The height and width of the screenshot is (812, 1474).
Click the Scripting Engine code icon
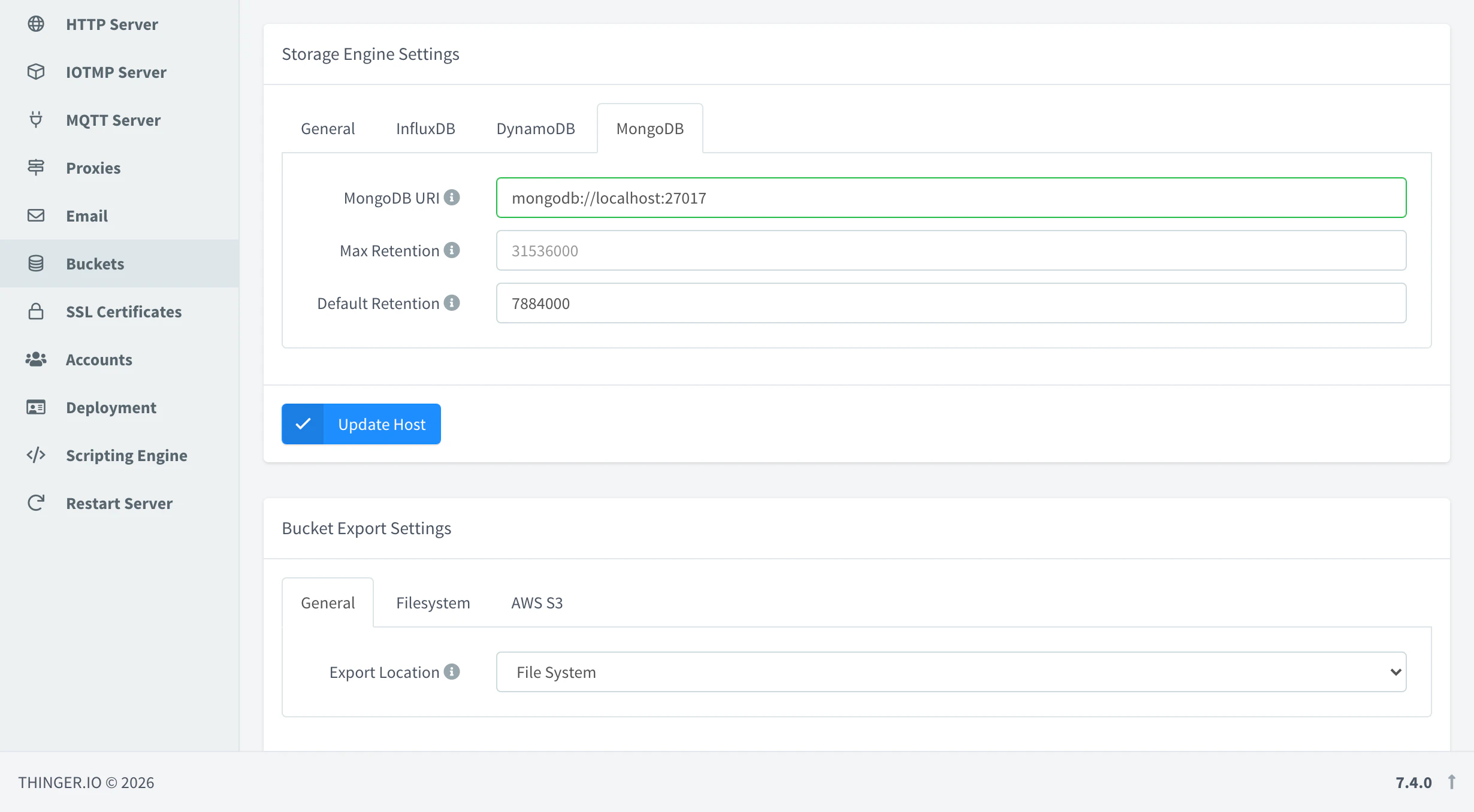(36, 455)
